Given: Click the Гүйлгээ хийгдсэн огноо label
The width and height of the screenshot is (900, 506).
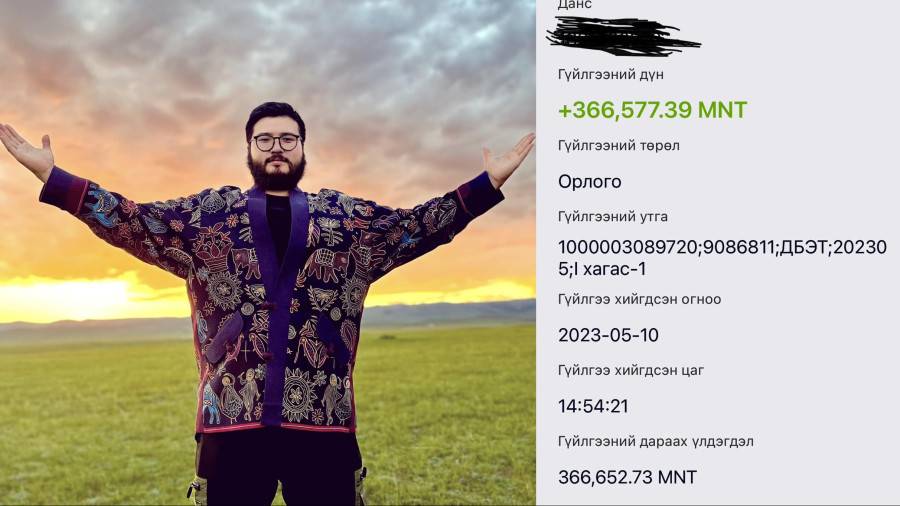Looking at the screenshot, I should click(x=639, y=299).
